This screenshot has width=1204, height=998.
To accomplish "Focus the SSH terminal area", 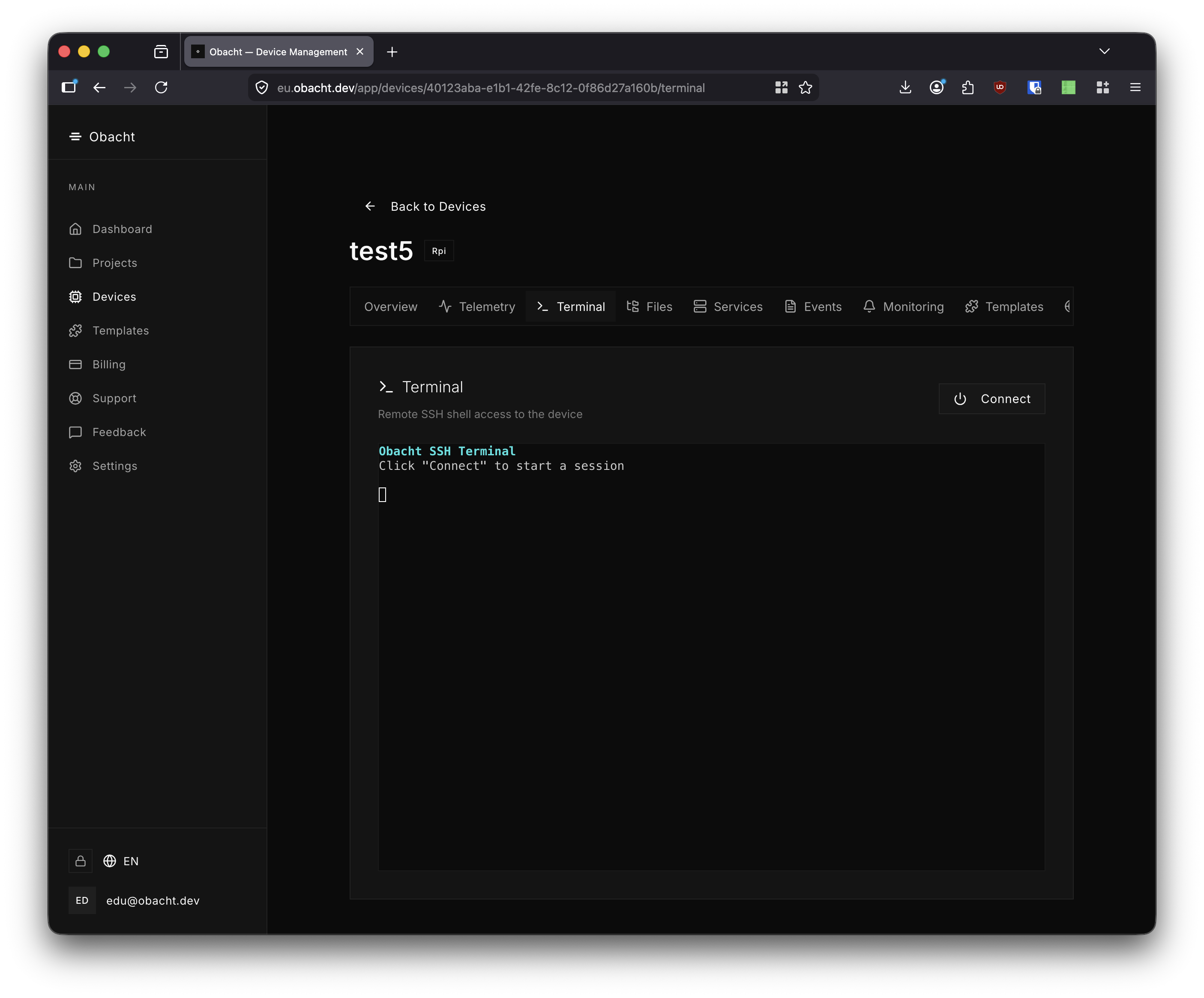I will pyautogui.click(x=711, y=656).
